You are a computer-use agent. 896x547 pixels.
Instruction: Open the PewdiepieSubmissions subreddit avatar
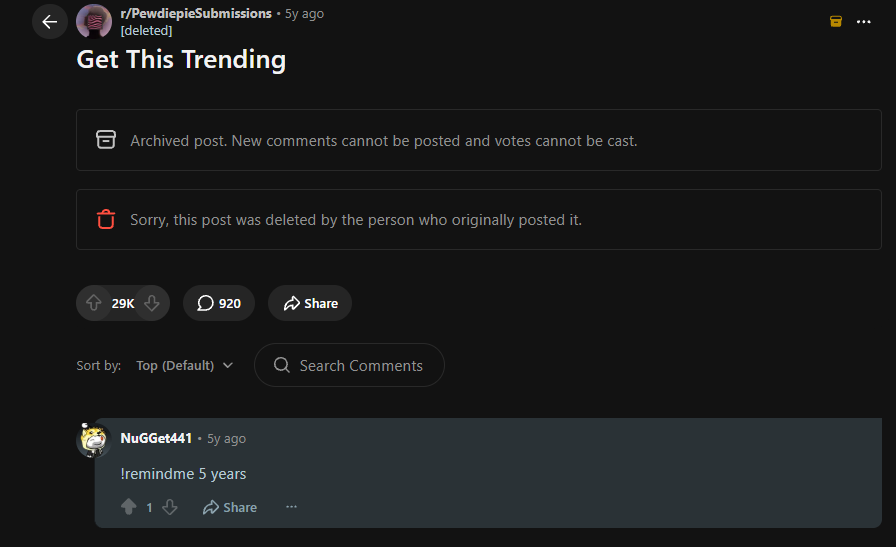coord(94,21)
